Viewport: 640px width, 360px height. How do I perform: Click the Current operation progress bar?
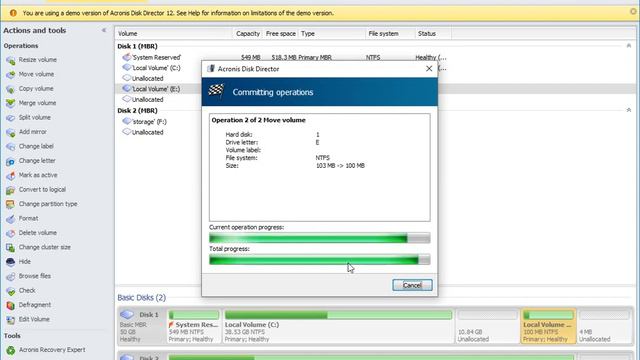(320, 238)
